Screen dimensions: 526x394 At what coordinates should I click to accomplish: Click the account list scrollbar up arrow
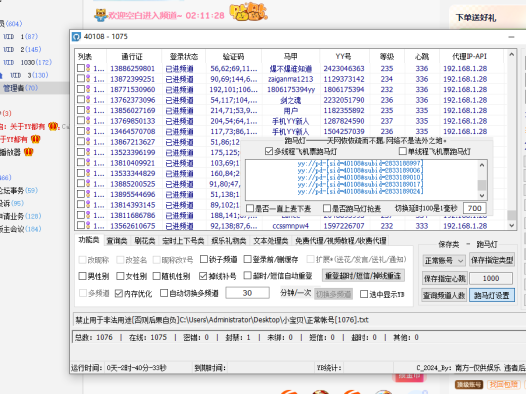[511, 54]
